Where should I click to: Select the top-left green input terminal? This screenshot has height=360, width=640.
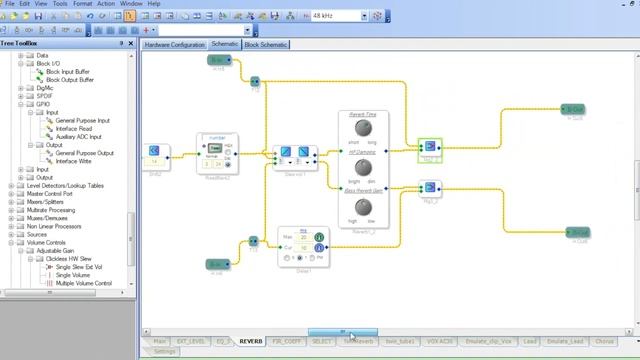(219, 60)
